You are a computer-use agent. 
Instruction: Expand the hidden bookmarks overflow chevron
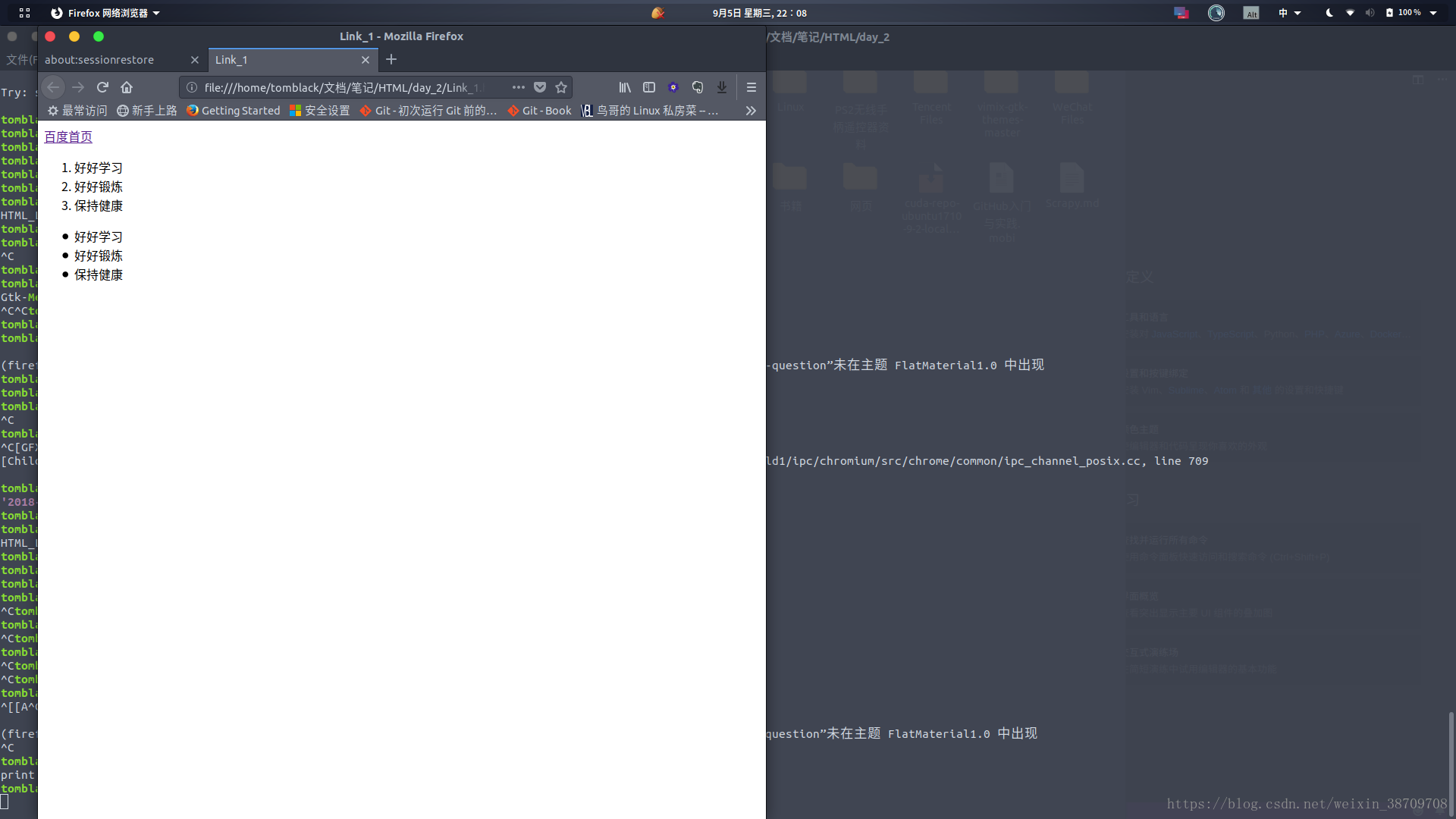point(751,111)
